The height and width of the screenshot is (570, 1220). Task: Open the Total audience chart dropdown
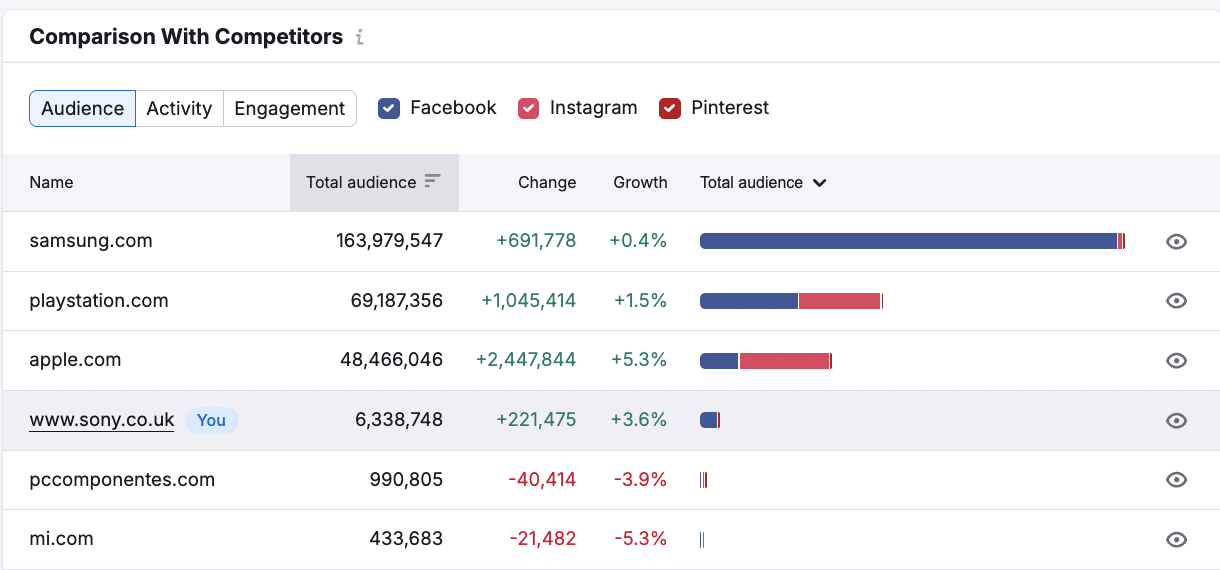point(763,183)
